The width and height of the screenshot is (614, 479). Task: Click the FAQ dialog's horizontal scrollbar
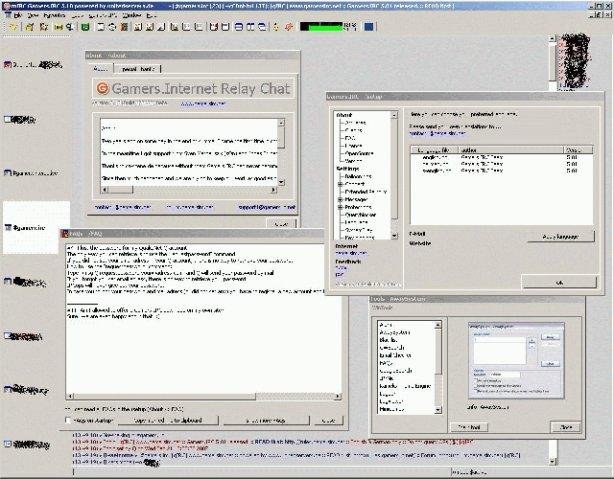point(203,396)
